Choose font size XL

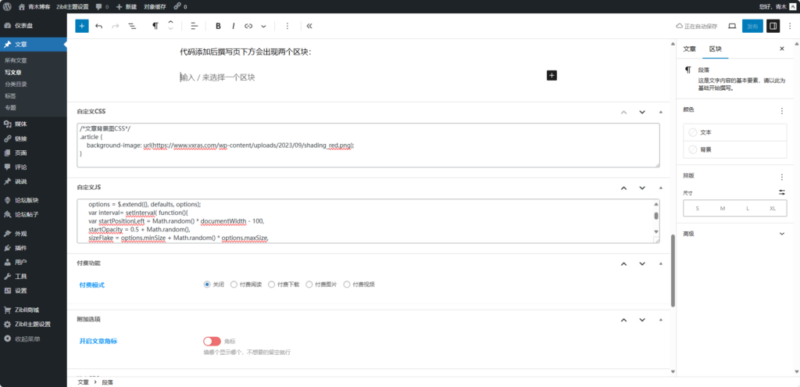coord(772,209)
